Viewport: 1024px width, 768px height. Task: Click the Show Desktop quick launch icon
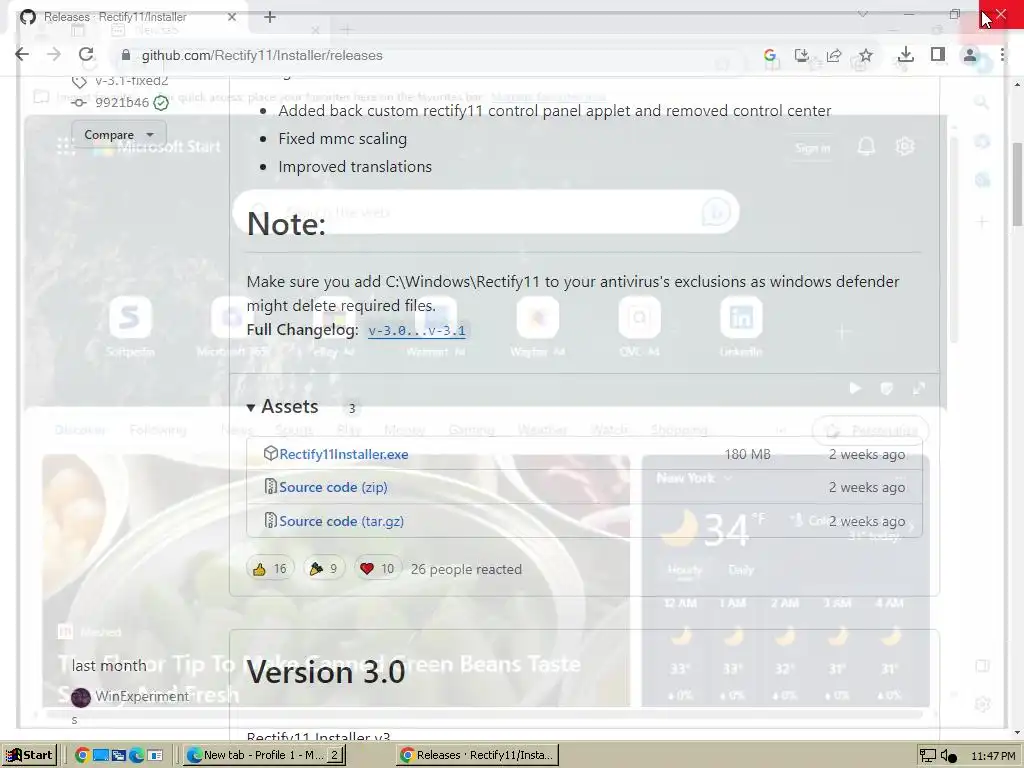click(101, 756)
